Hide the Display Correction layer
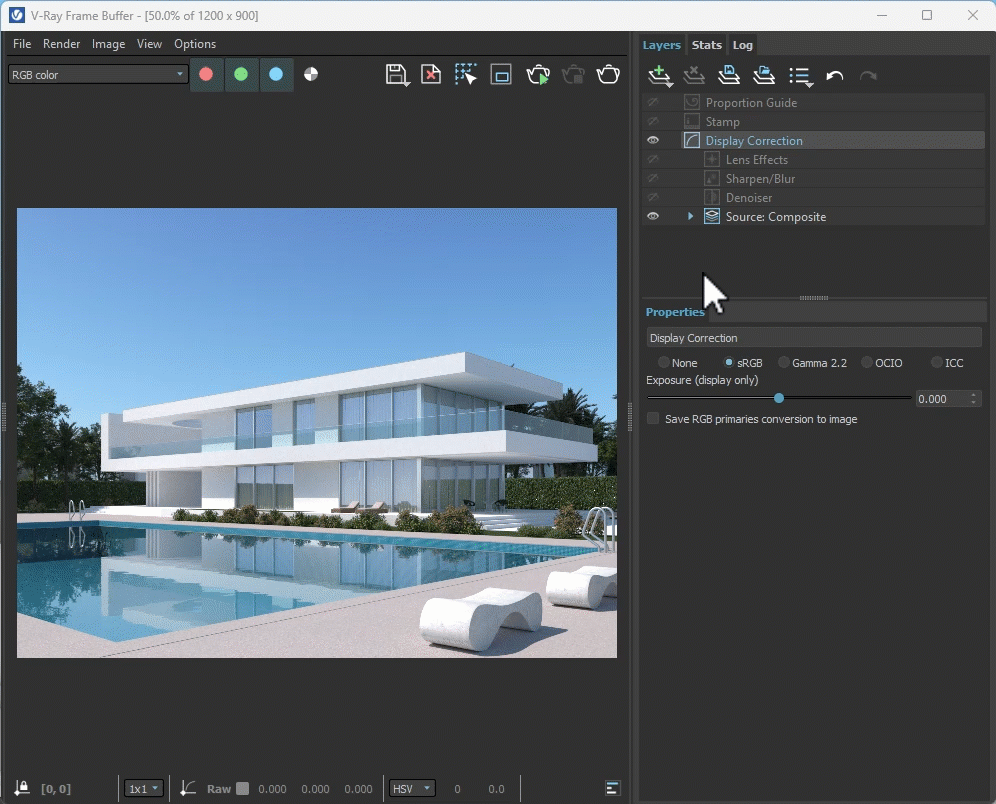The height and width of the screenshot is (804, 996). [653, 140]
